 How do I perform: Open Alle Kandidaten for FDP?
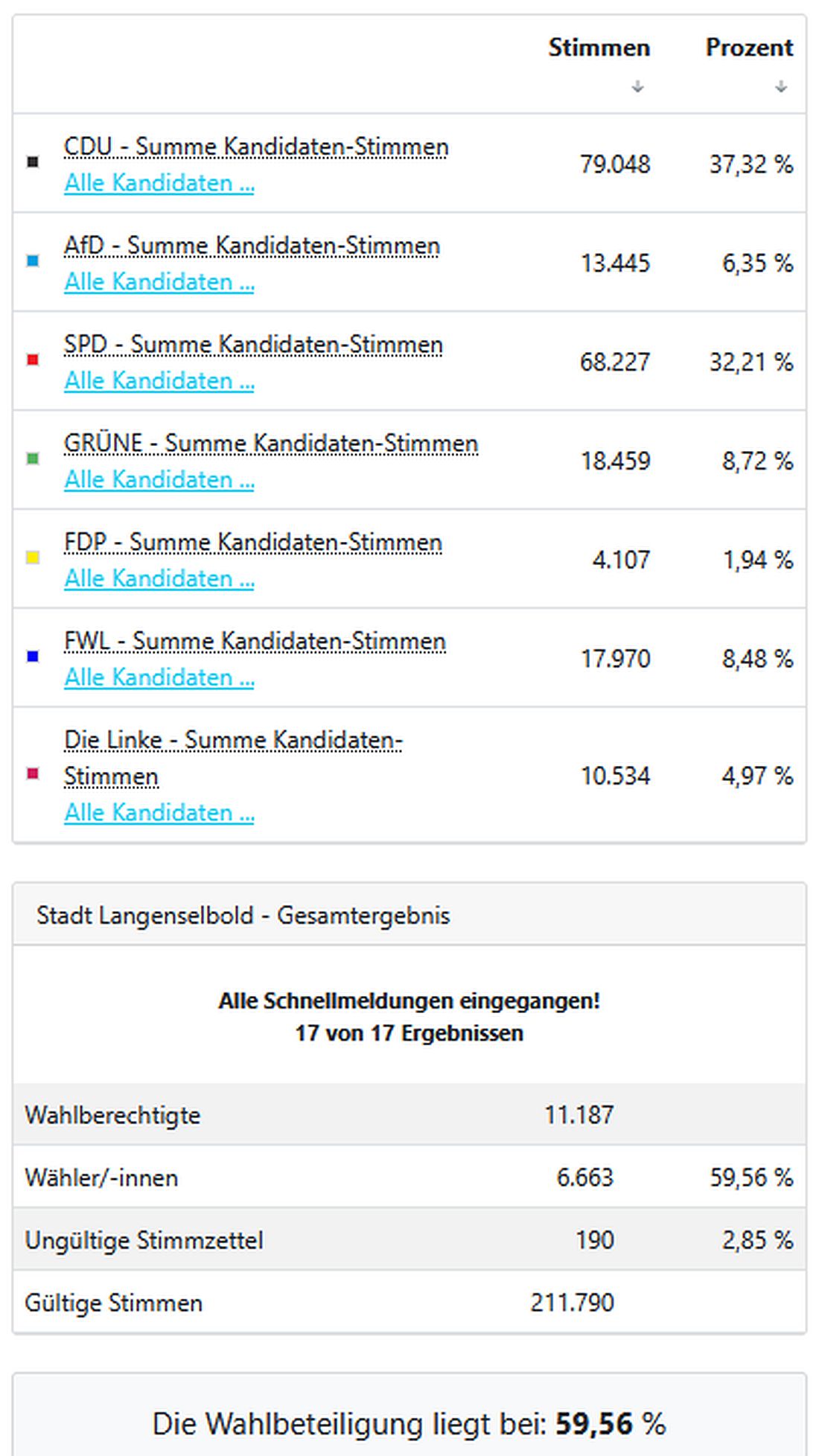click(x=159, y=578)
